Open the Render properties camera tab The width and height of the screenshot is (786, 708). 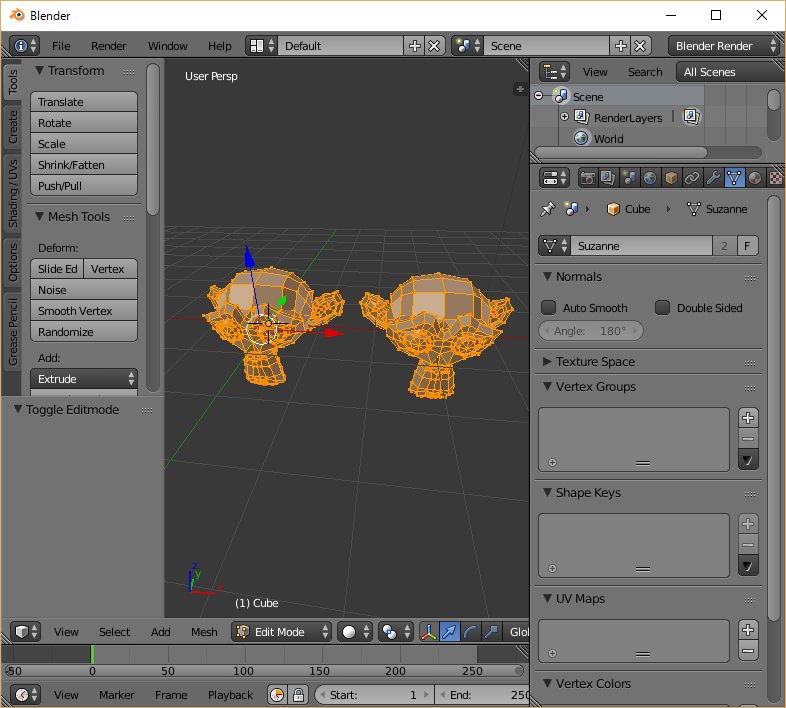[x=587, y=178]
